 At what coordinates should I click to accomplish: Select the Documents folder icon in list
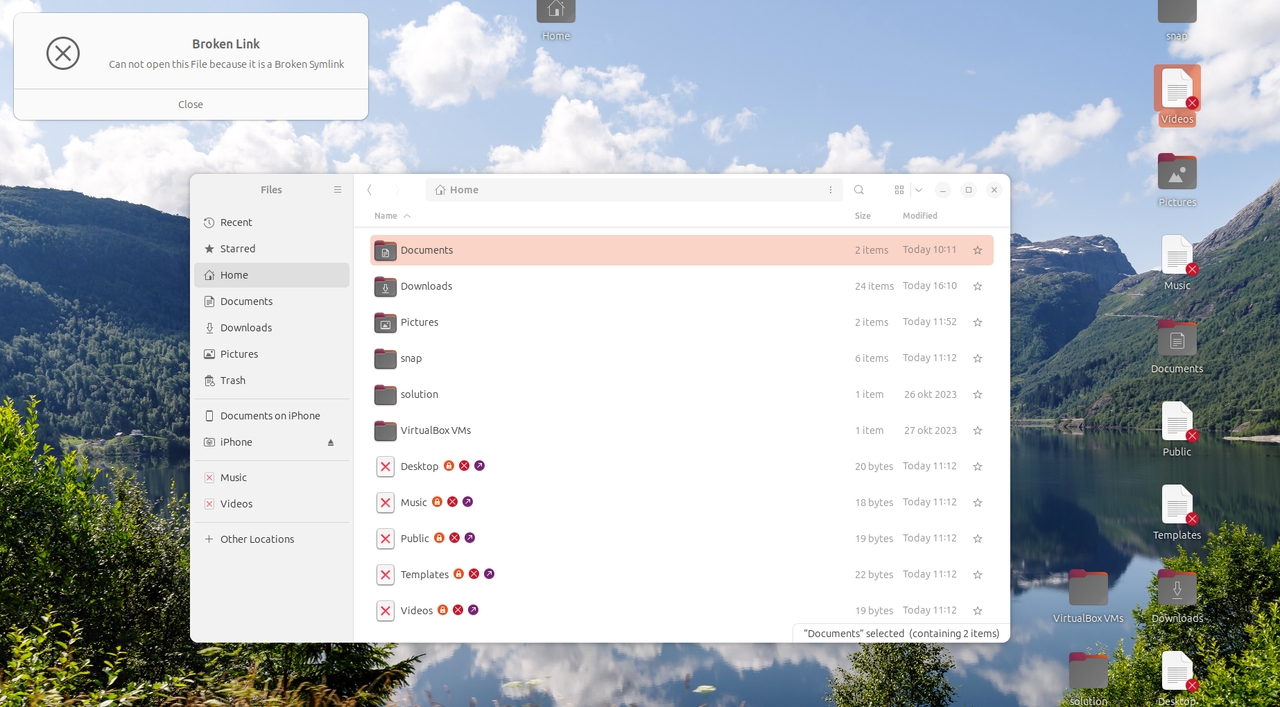click(x=385, y=250)
